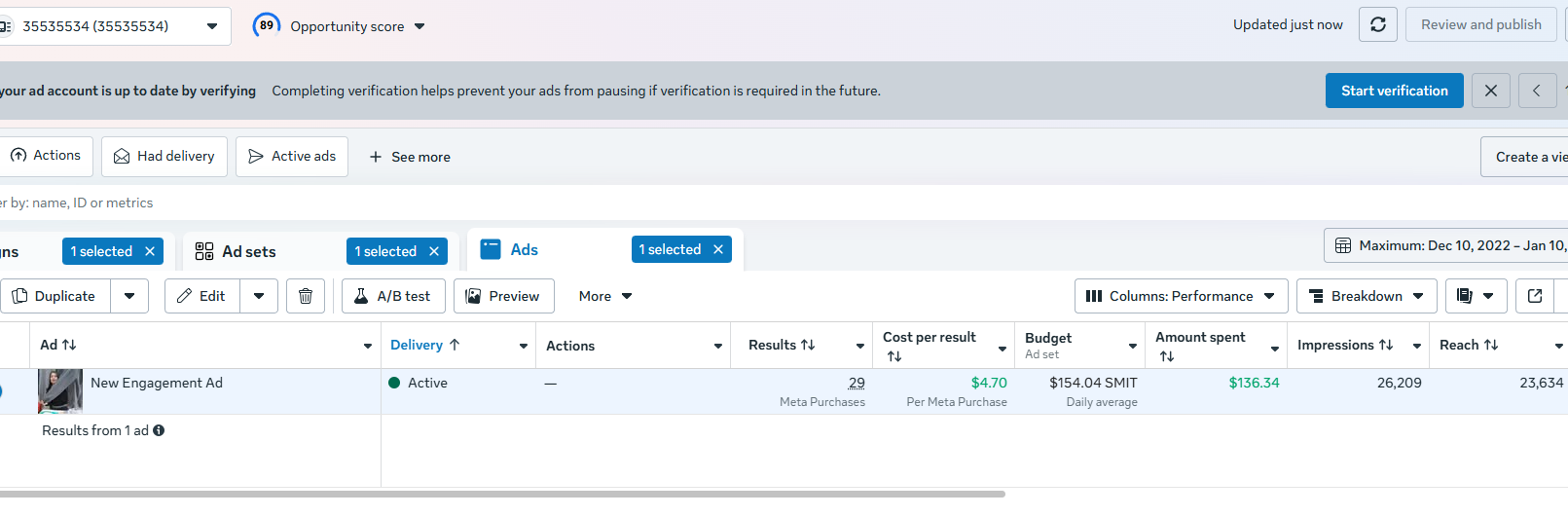Expand the Duplicate options arrow
The width and height of the screenshot is (1568, 516).
point(129,296)
